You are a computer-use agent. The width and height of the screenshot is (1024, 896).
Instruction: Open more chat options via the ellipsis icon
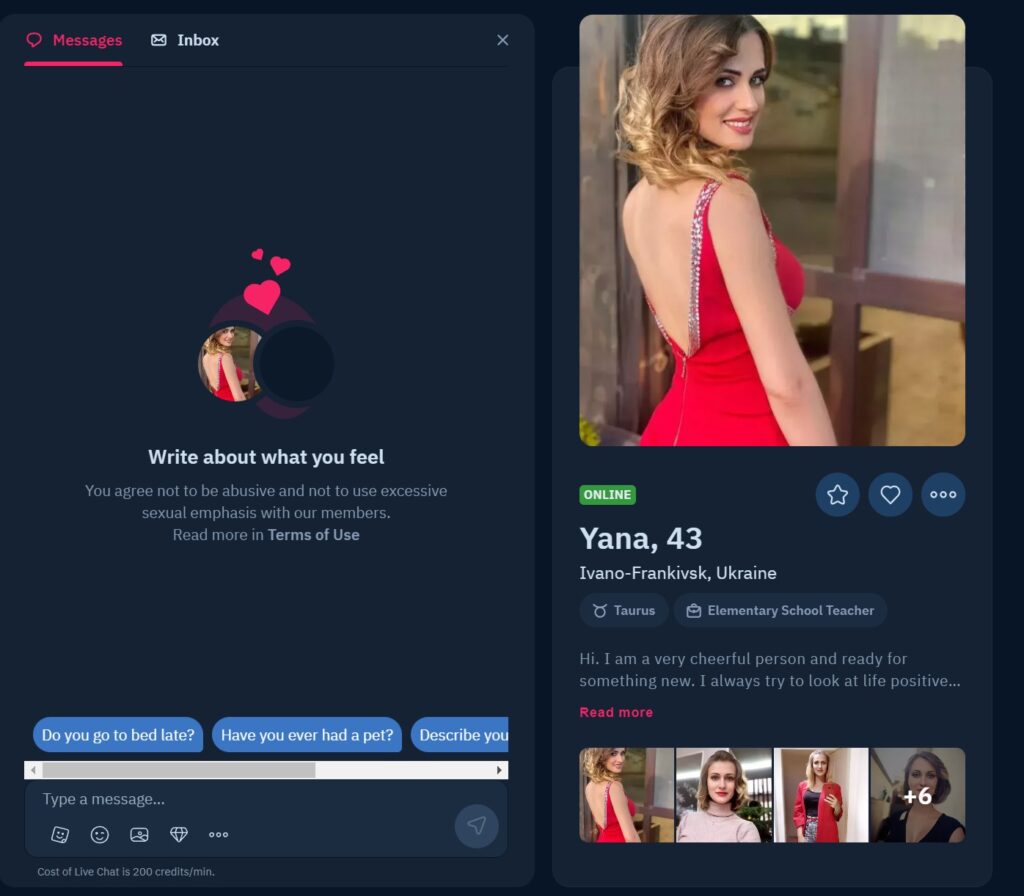click(x=219, y=834)
